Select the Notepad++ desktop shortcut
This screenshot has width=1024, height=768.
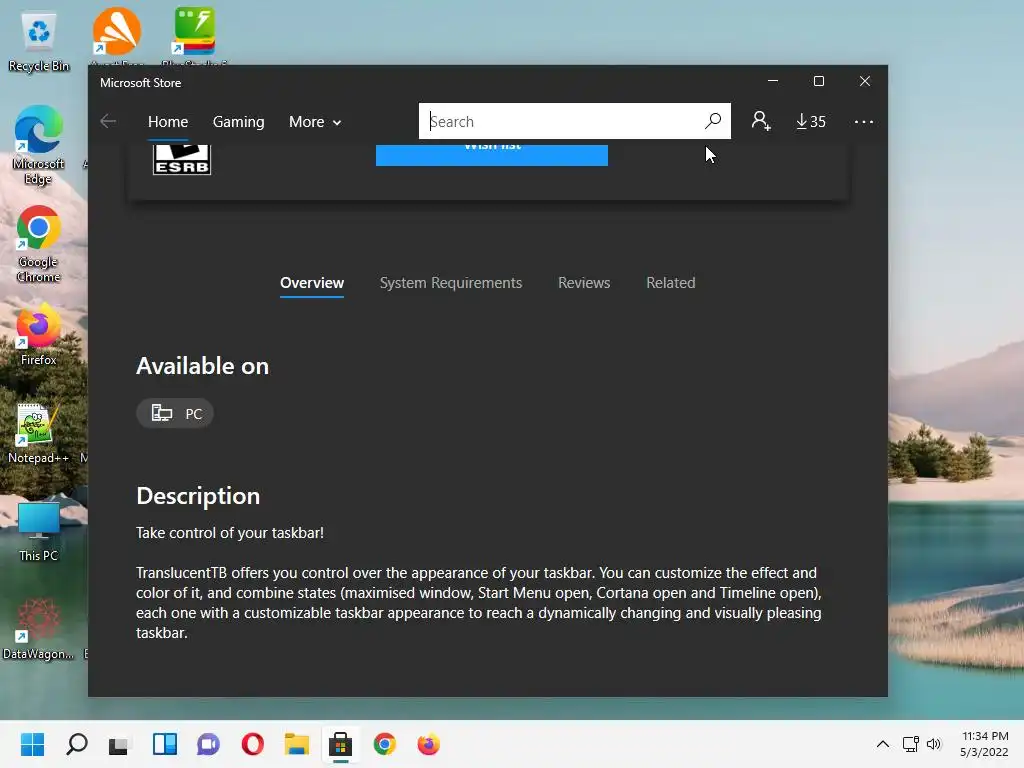pos(38,434)
